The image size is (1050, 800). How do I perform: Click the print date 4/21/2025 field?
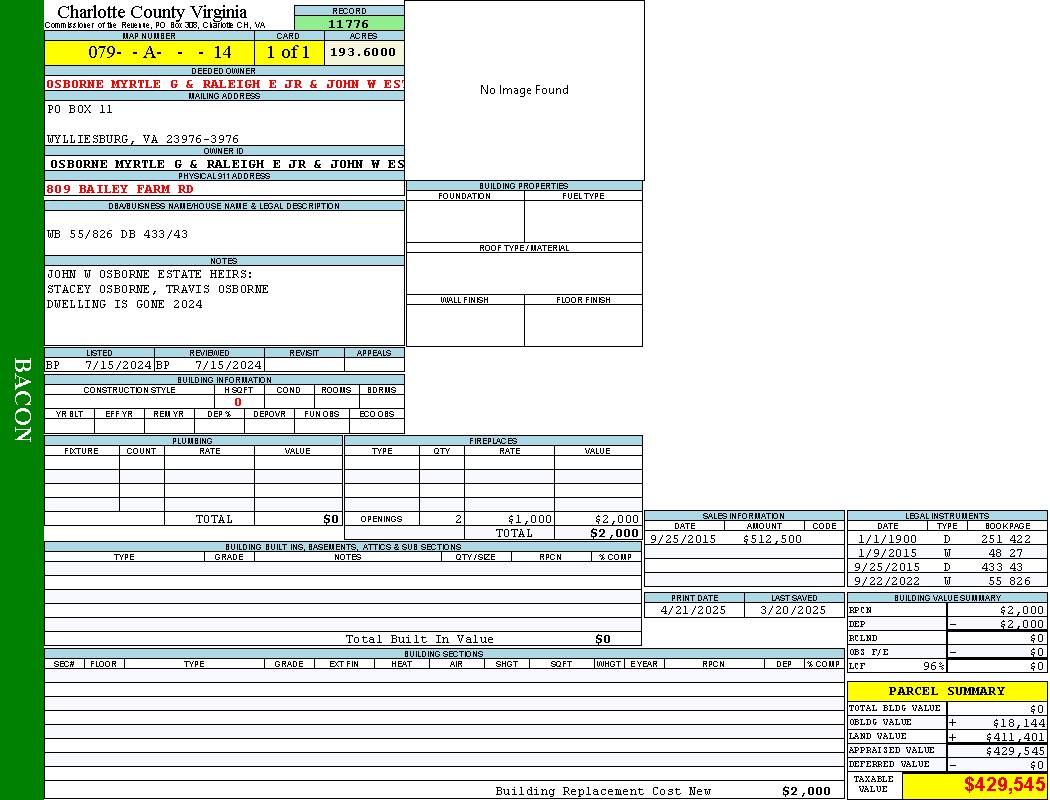(x=694, y=610)
